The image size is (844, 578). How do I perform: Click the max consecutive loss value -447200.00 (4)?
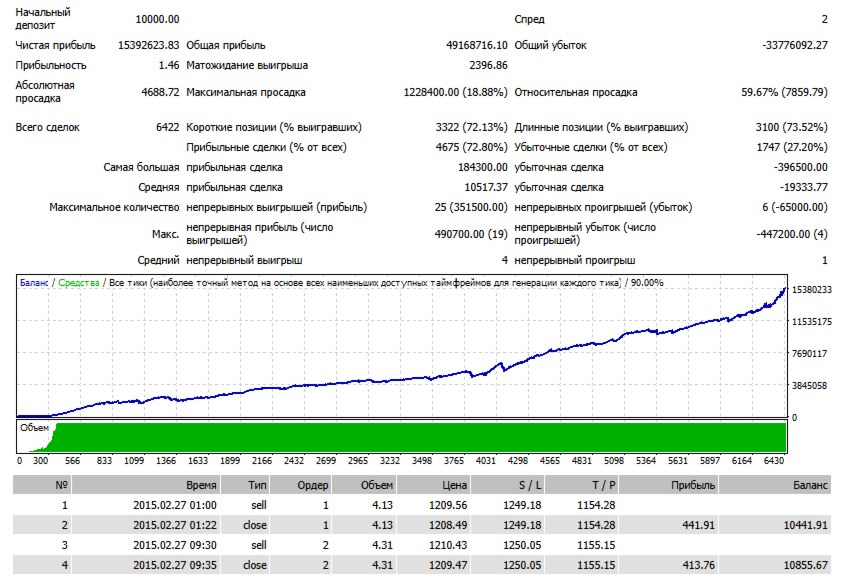tap(792, 234)
